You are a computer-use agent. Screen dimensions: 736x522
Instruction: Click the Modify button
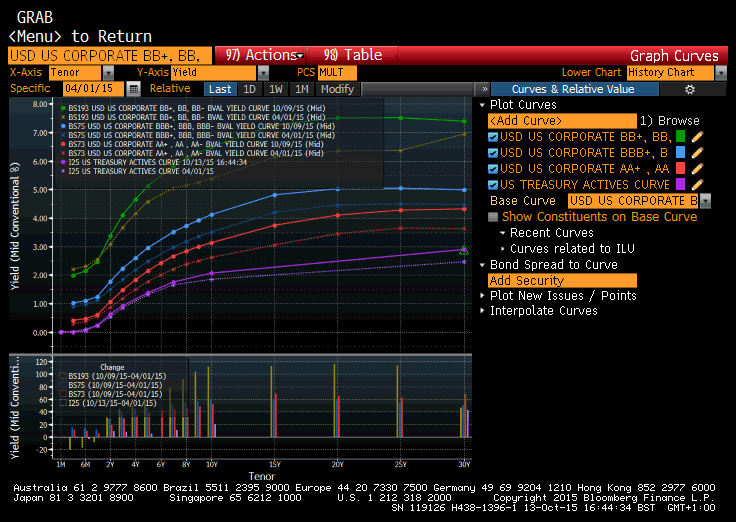(x=337, y=89)
